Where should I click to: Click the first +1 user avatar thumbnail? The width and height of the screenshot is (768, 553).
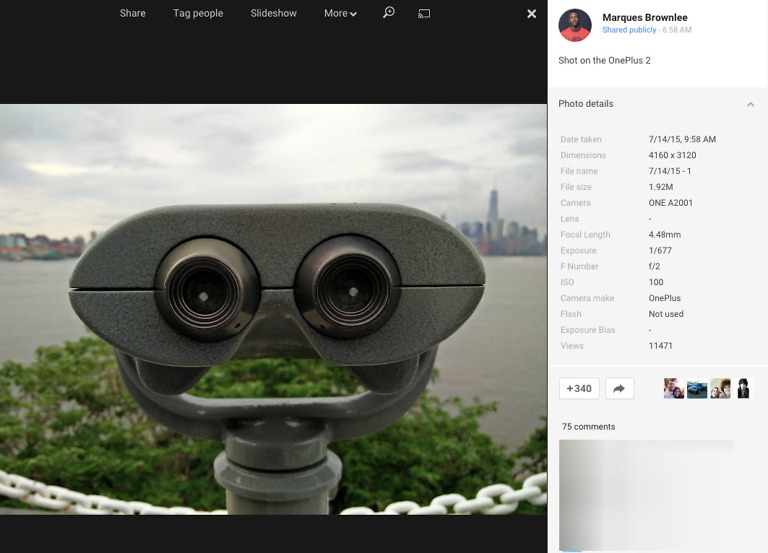[x=674, y=389]
